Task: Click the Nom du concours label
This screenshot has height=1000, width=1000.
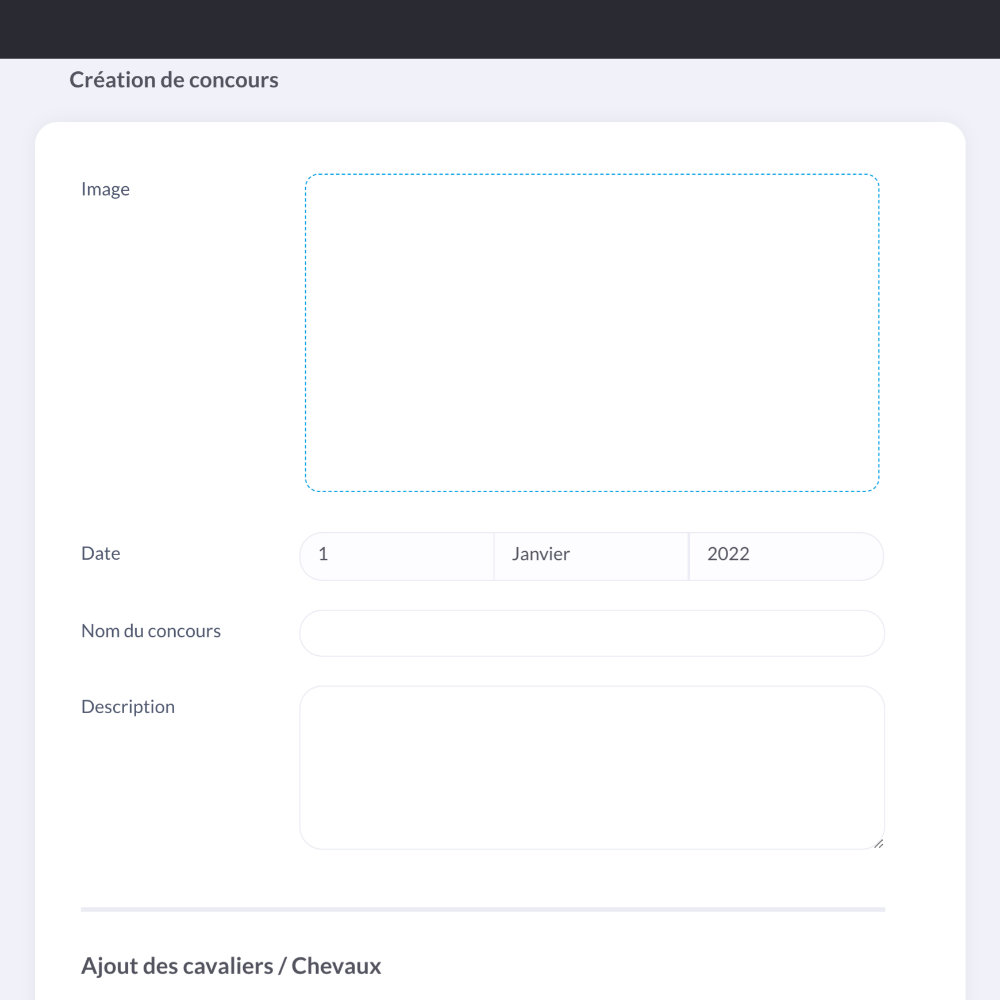Action: [151, 631]
